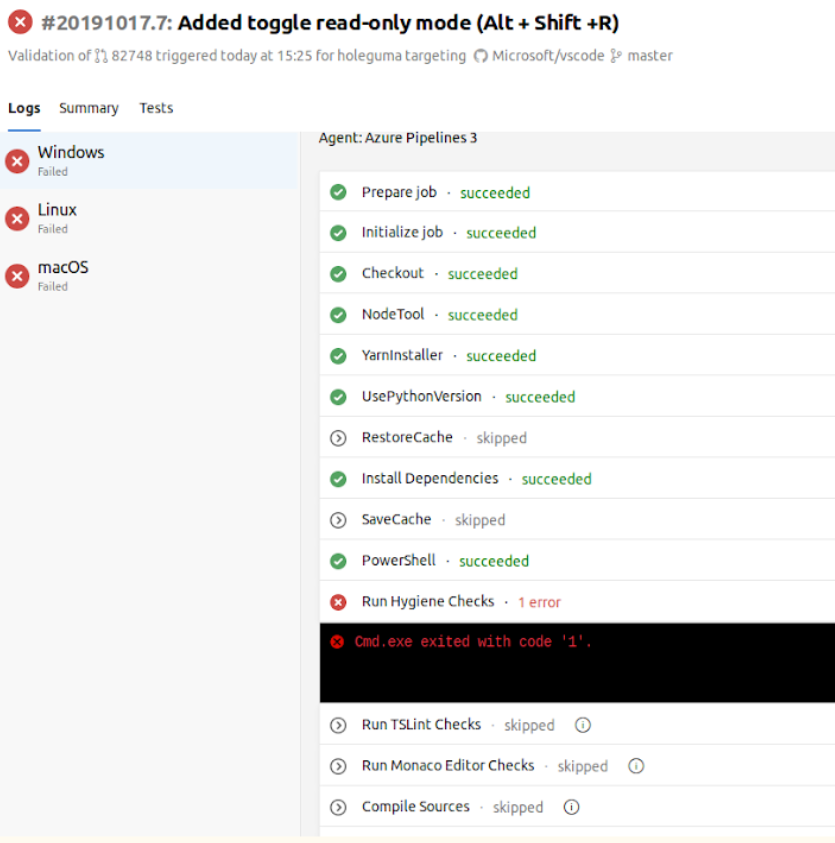Click green check icon for YarnInstaller
The image size is (835, 843).
(338, 356)
